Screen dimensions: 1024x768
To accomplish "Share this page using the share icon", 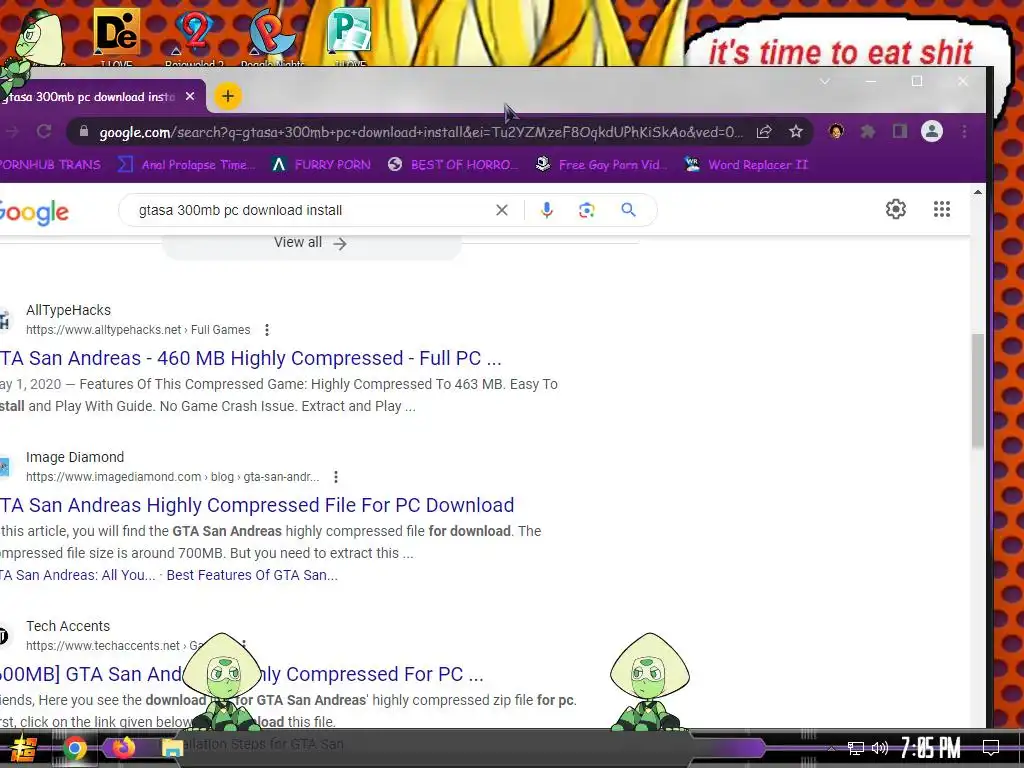I will (x=763, y=132).
